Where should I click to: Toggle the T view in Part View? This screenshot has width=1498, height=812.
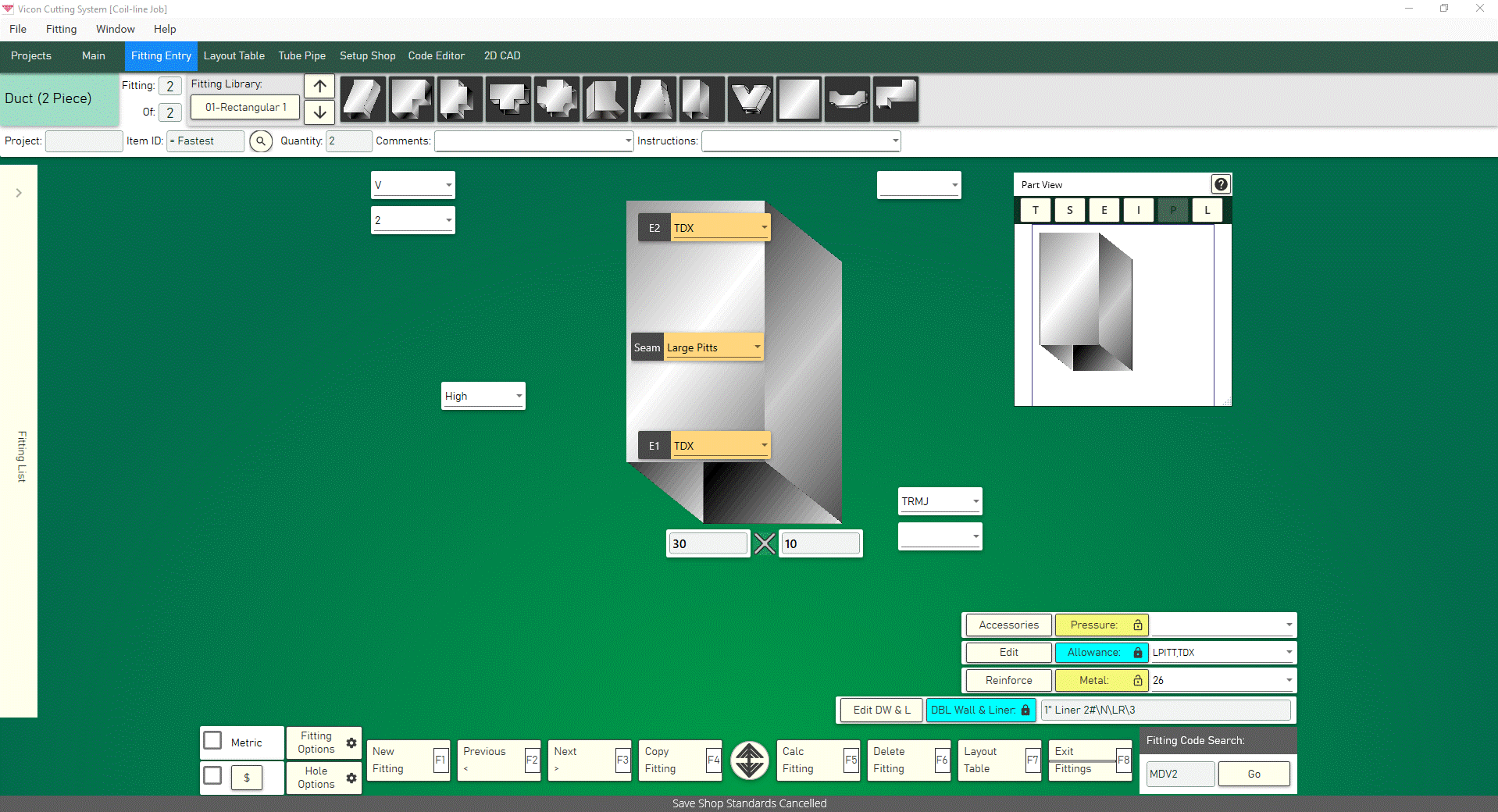pos(1036,210)
